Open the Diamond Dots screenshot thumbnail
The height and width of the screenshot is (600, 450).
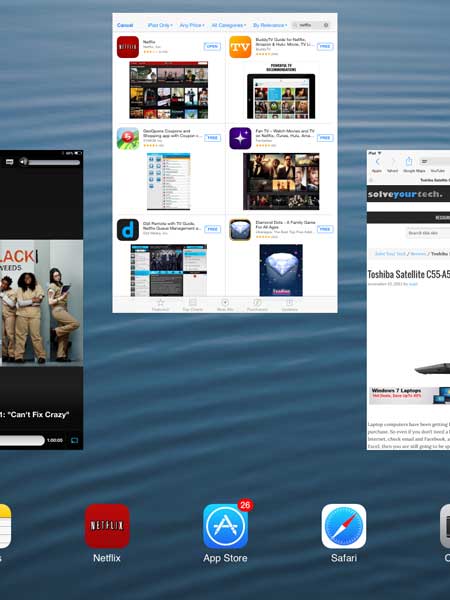pyautogui.click(x=281, y=270)
